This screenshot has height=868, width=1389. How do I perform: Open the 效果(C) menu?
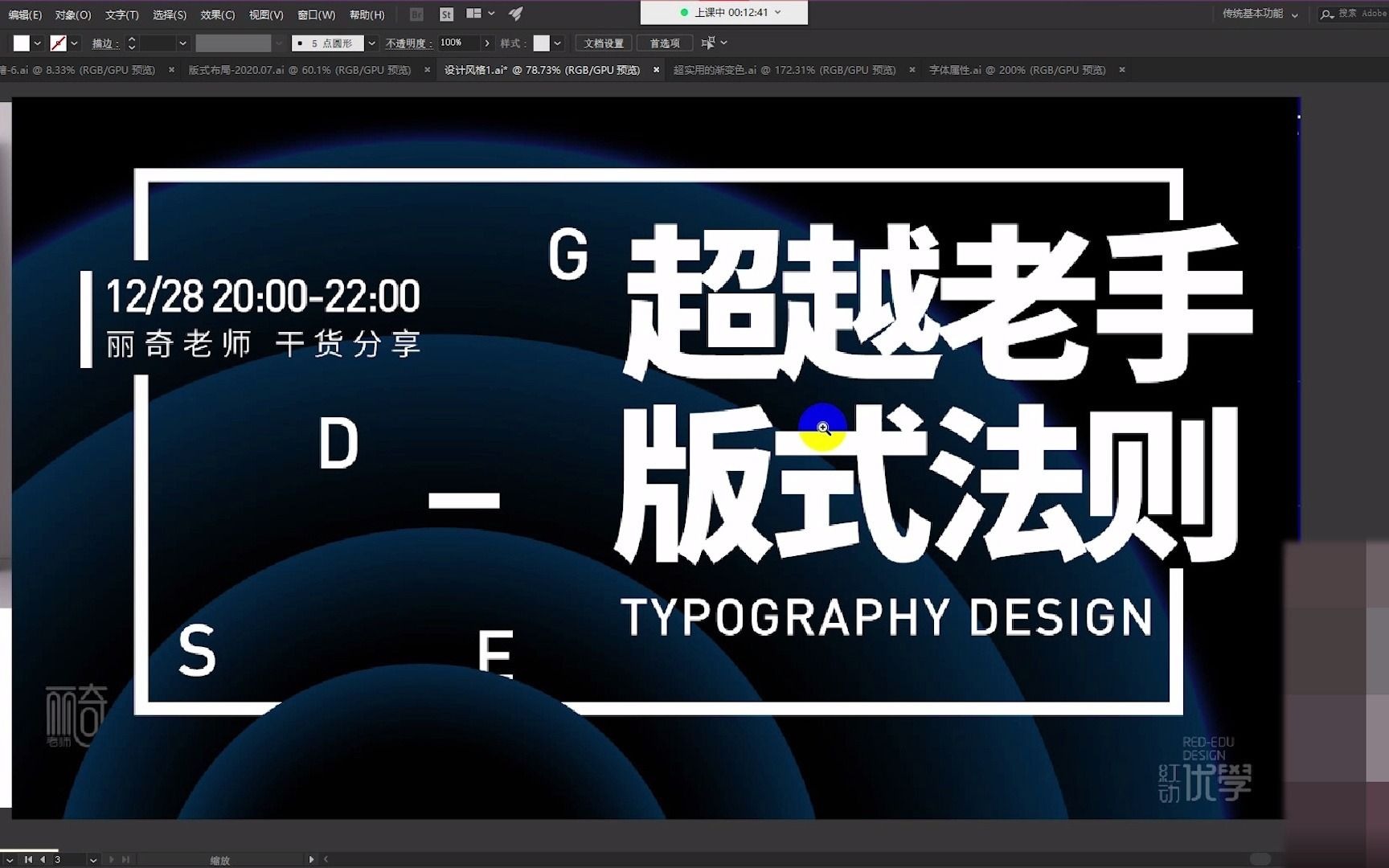pos(218,14)
